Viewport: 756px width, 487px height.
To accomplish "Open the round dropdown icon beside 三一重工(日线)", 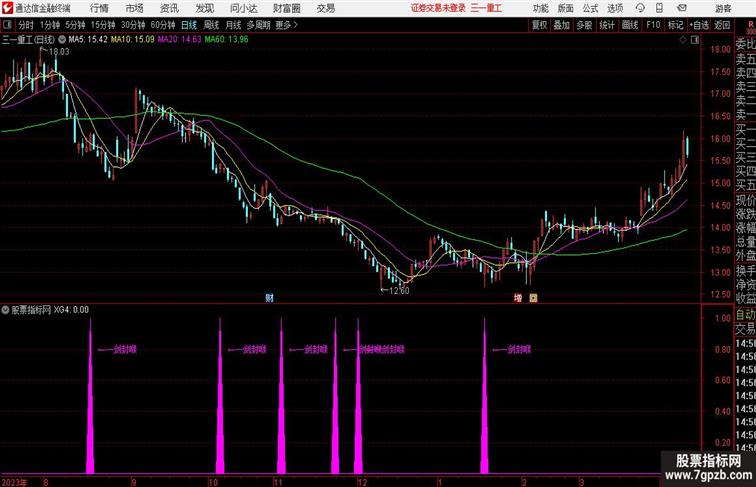I will (62, 40).
